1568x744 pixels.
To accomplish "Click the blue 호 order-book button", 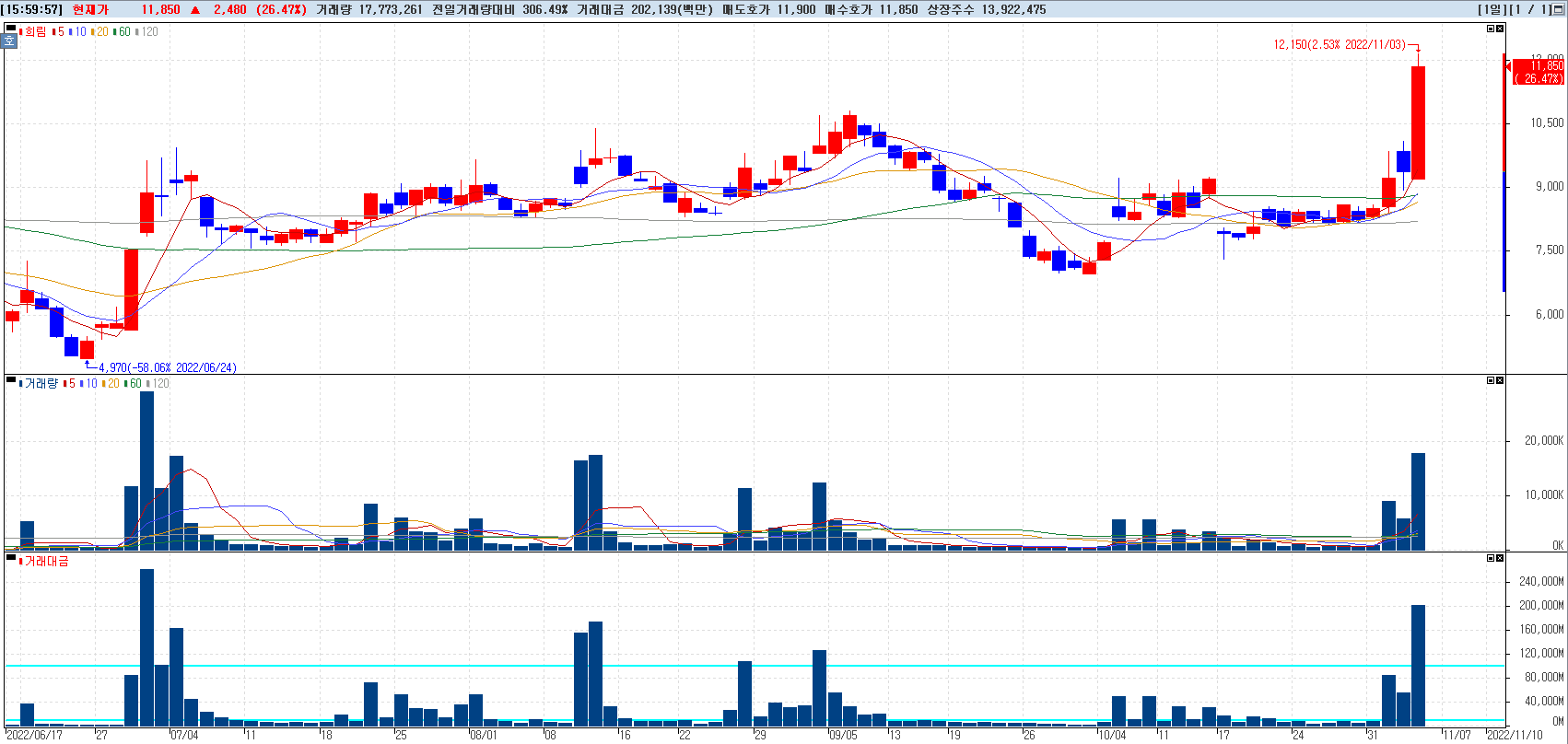I will click(x=10, y=41).
